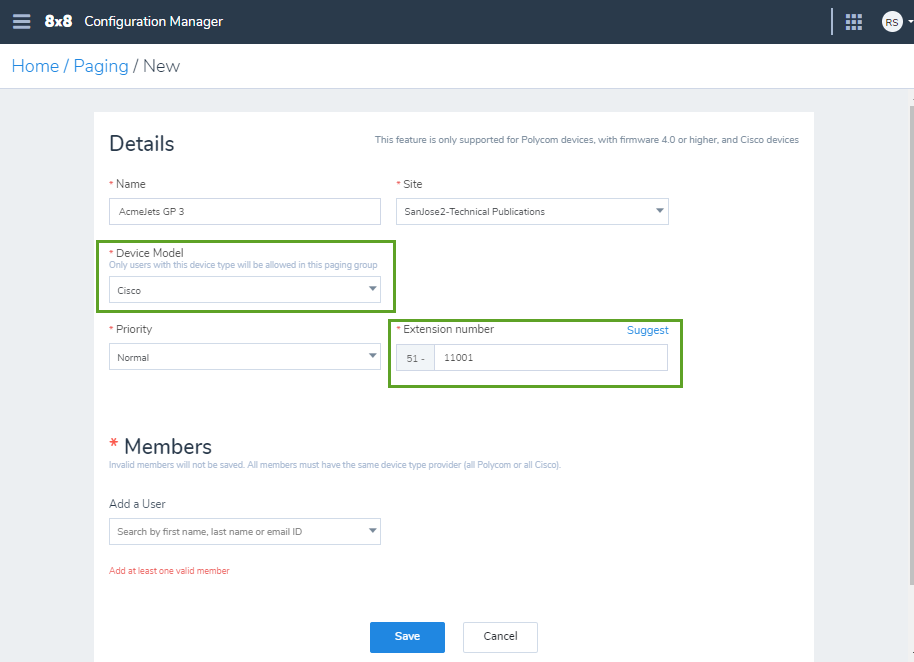Click the vertical page scrollbar
The width and height of the screenshot is (914, 662).
(x=911, y=344)
